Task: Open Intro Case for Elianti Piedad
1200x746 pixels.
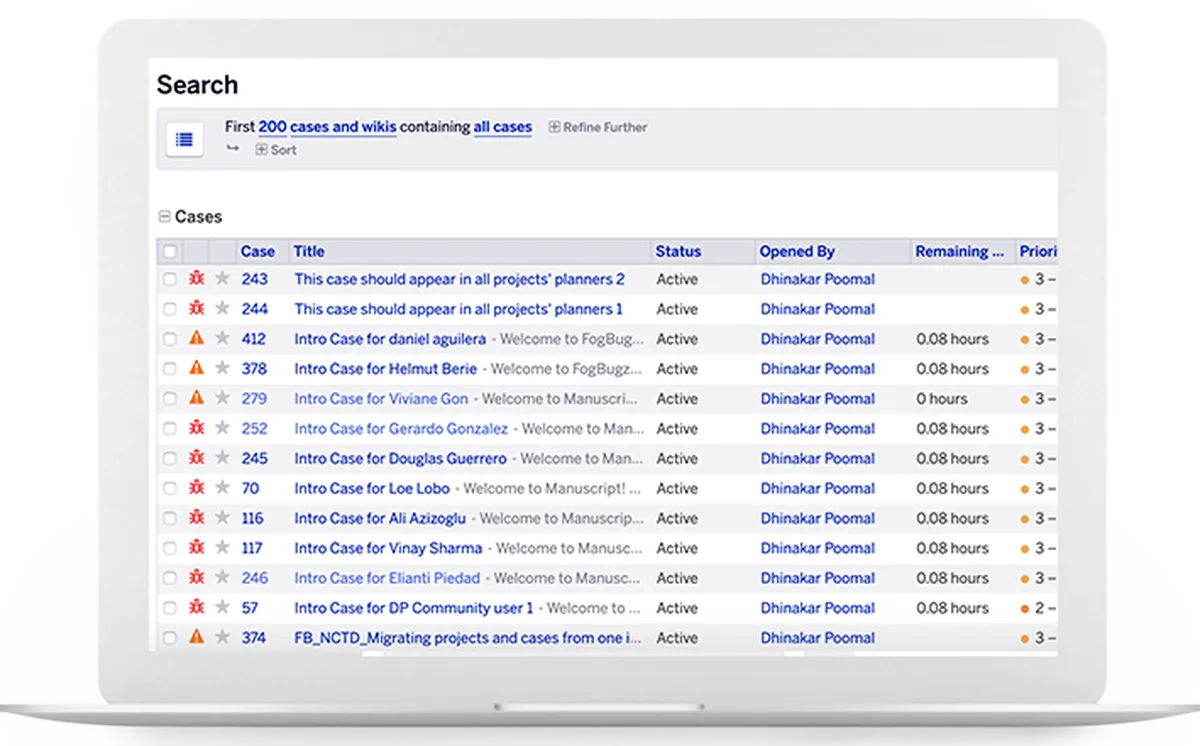Action: pyautogui.click(x=387, y=578)
